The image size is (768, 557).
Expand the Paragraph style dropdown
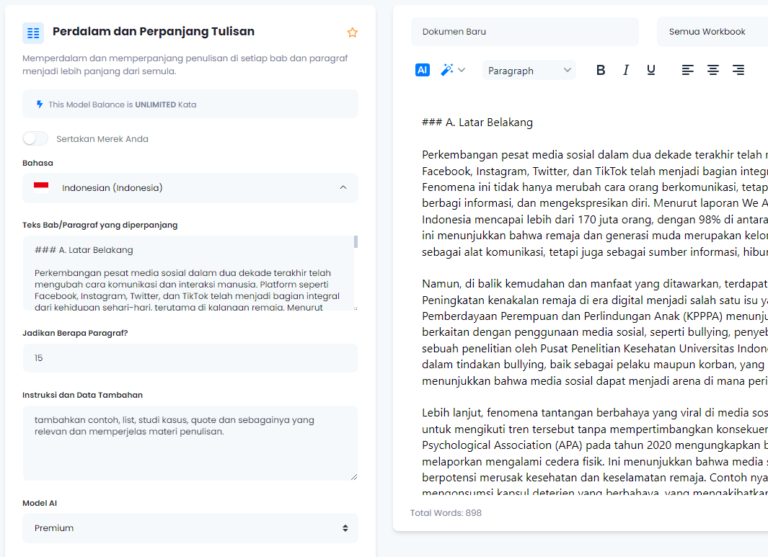click(x=529, y=70)
